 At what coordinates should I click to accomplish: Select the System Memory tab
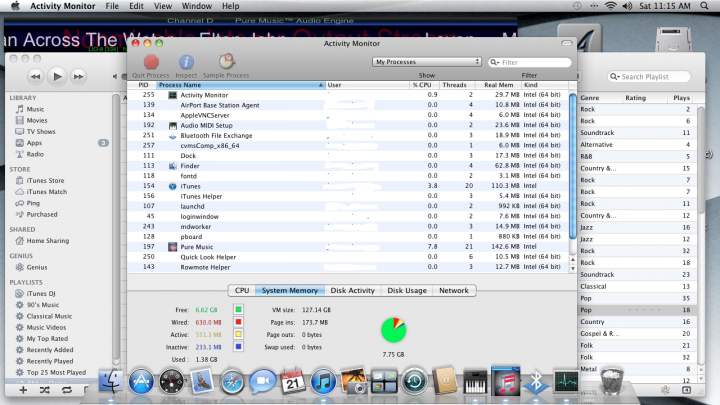(x=290, y=290)
